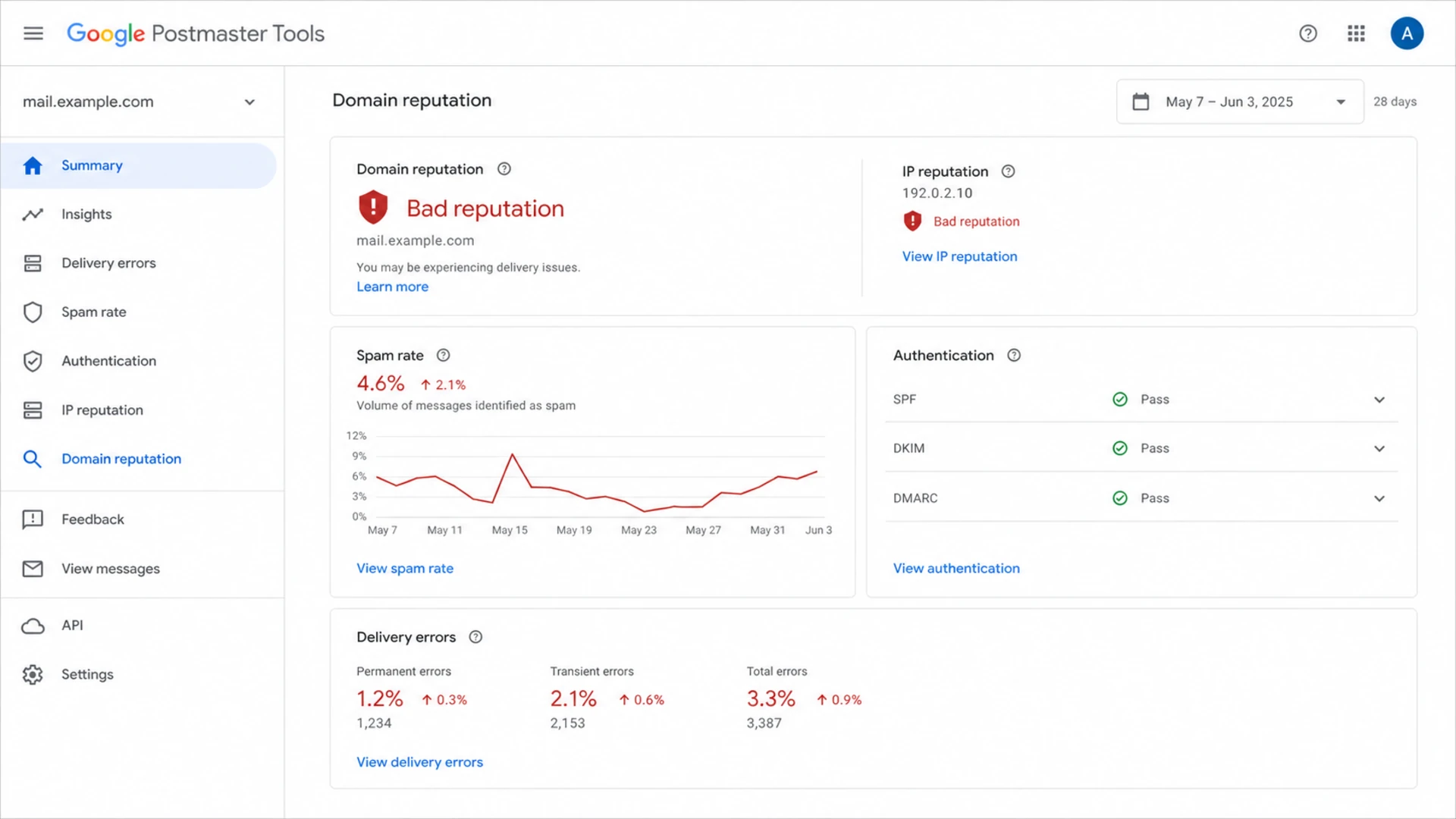Open Settings in sidebar
Image resolution: width=1456 pixels, height=819 pixels.
point(87,674)
